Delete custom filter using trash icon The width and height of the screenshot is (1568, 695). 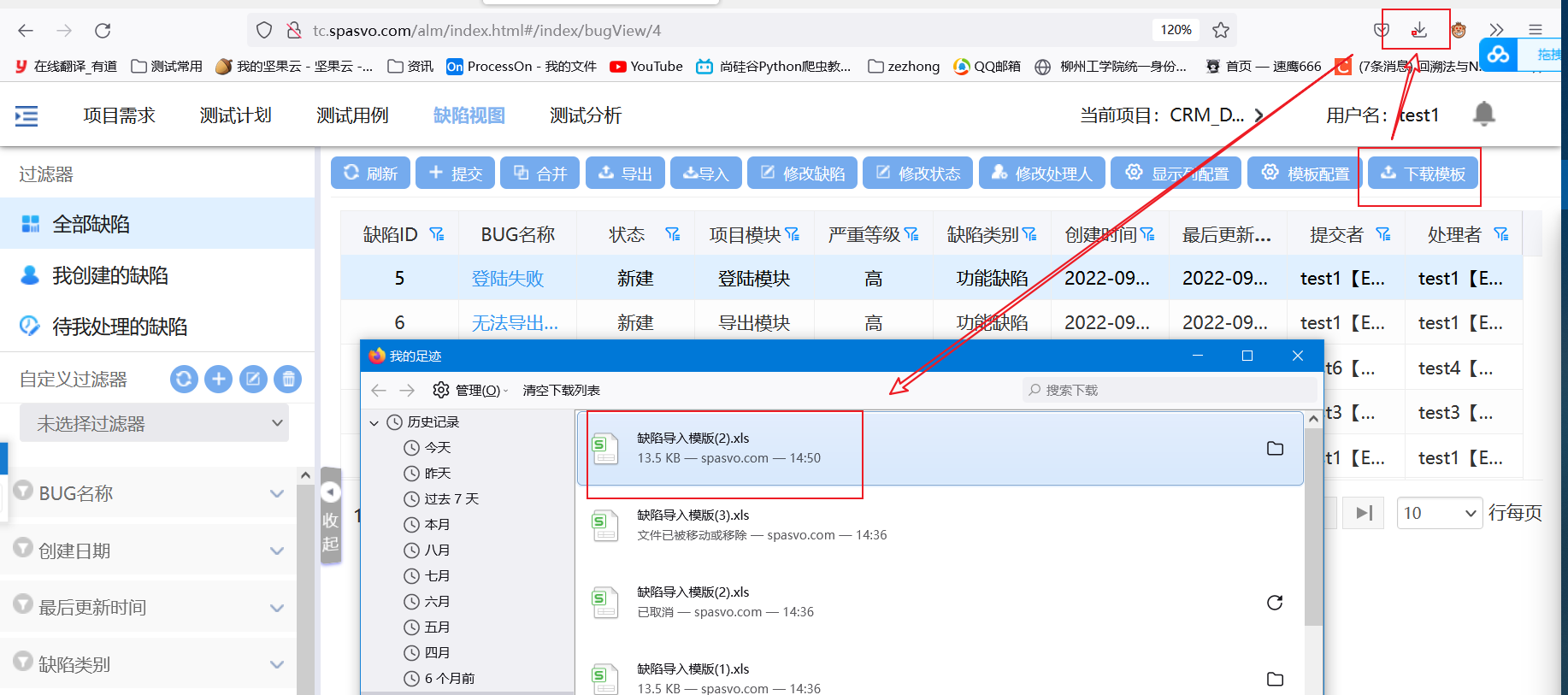pyautogui.click(x=288, y=379)
